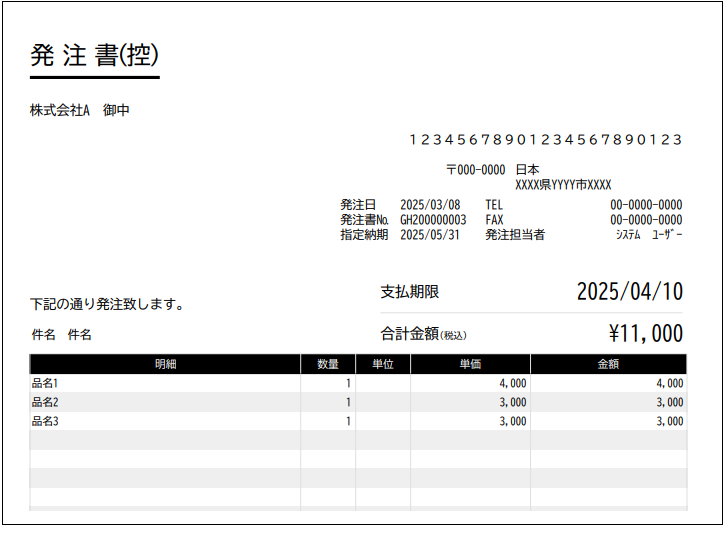Click the 発注書(控) document title
725x542 pixels.
click(94, 55)
